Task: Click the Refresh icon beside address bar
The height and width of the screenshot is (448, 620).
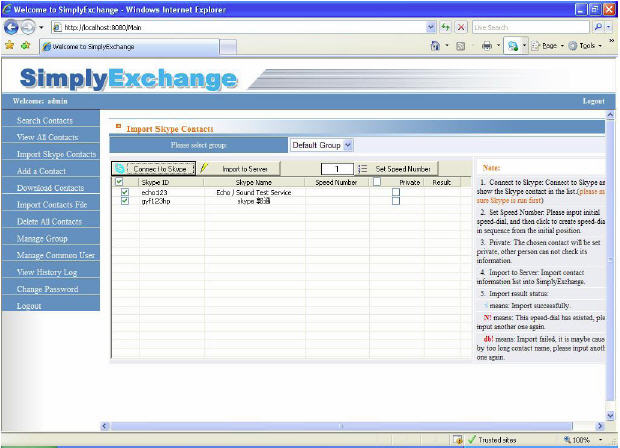Action: [x=445, y=27]
